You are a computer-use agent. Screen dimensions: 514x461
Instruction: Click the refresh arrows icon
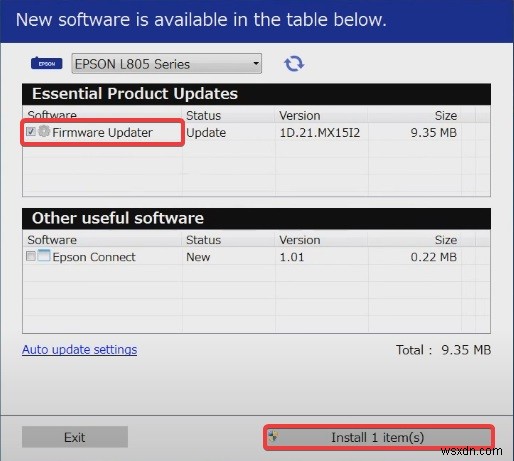pyautogui.click(x=294, y=63)
